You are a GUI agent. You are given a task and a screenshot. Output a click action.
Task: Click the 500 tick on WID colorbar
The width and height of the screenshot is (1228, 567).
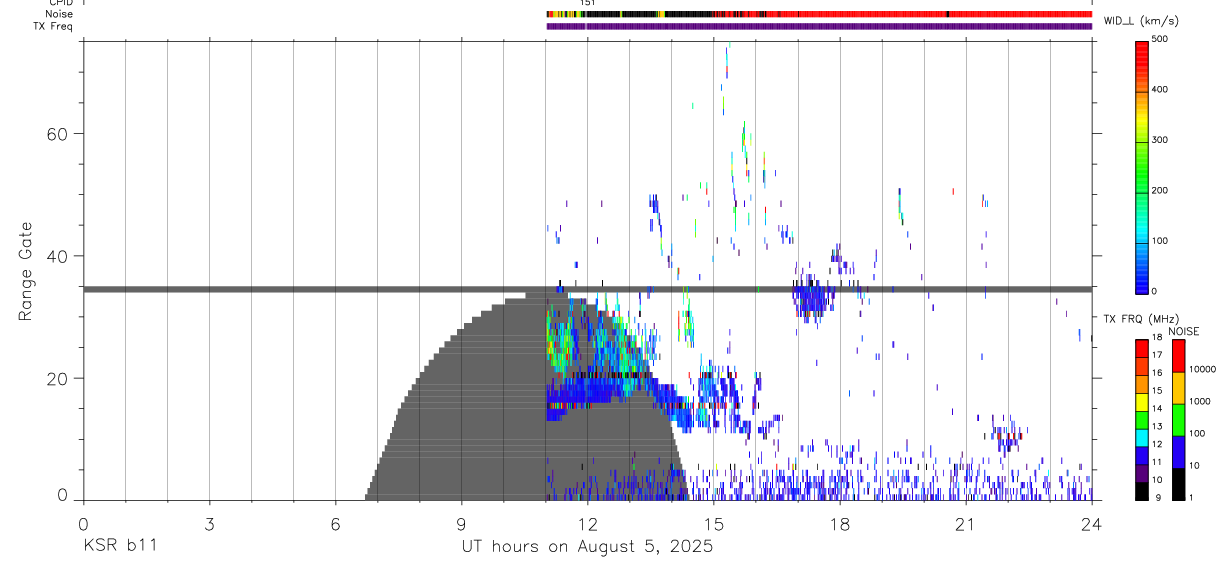1160,39
